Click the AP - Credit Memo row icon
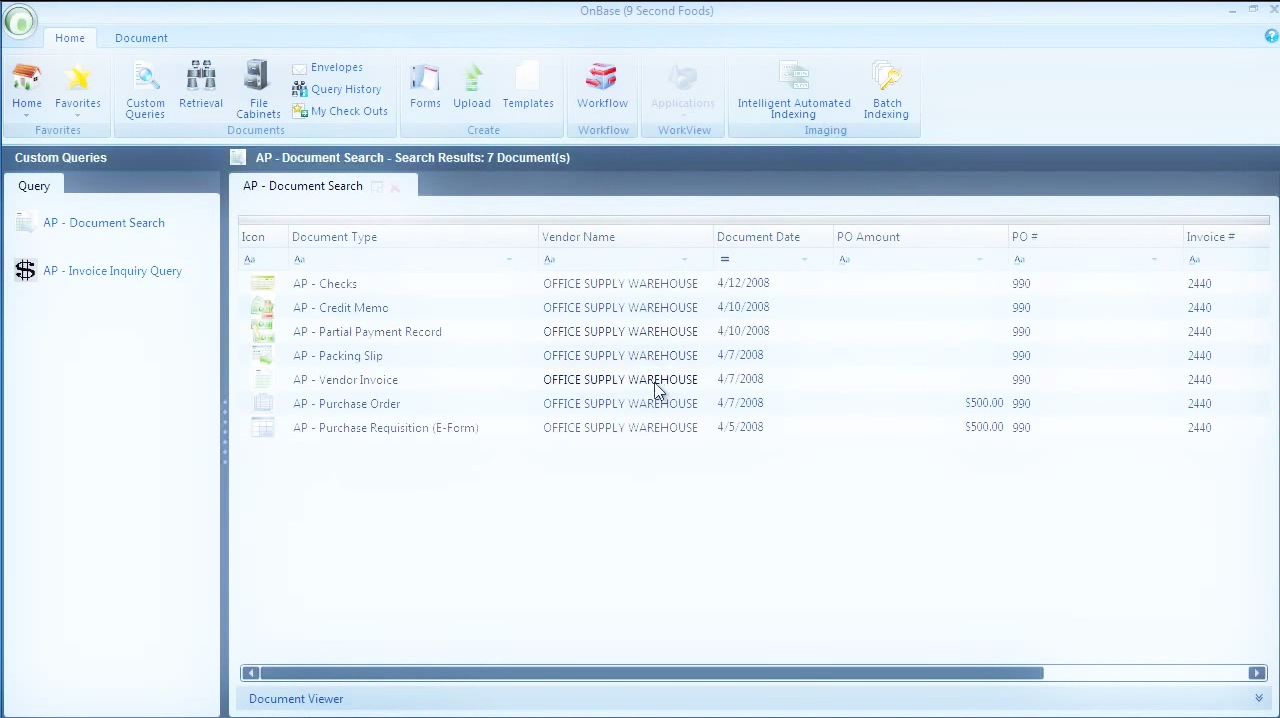 pyautogui.click(x=262, y=308)
